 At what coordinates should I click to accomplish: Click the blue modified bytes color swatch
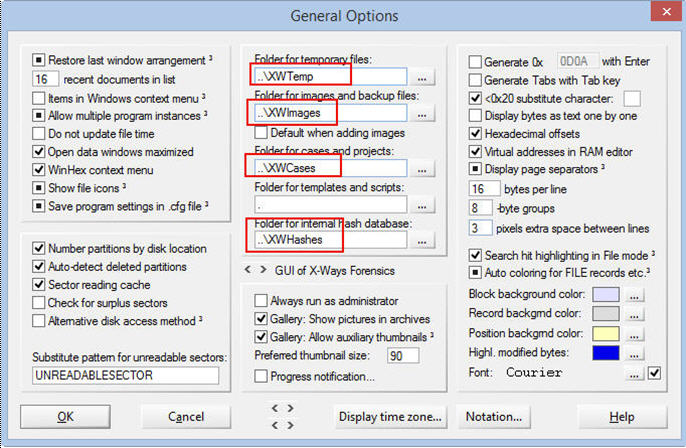(x=605, y=352)
